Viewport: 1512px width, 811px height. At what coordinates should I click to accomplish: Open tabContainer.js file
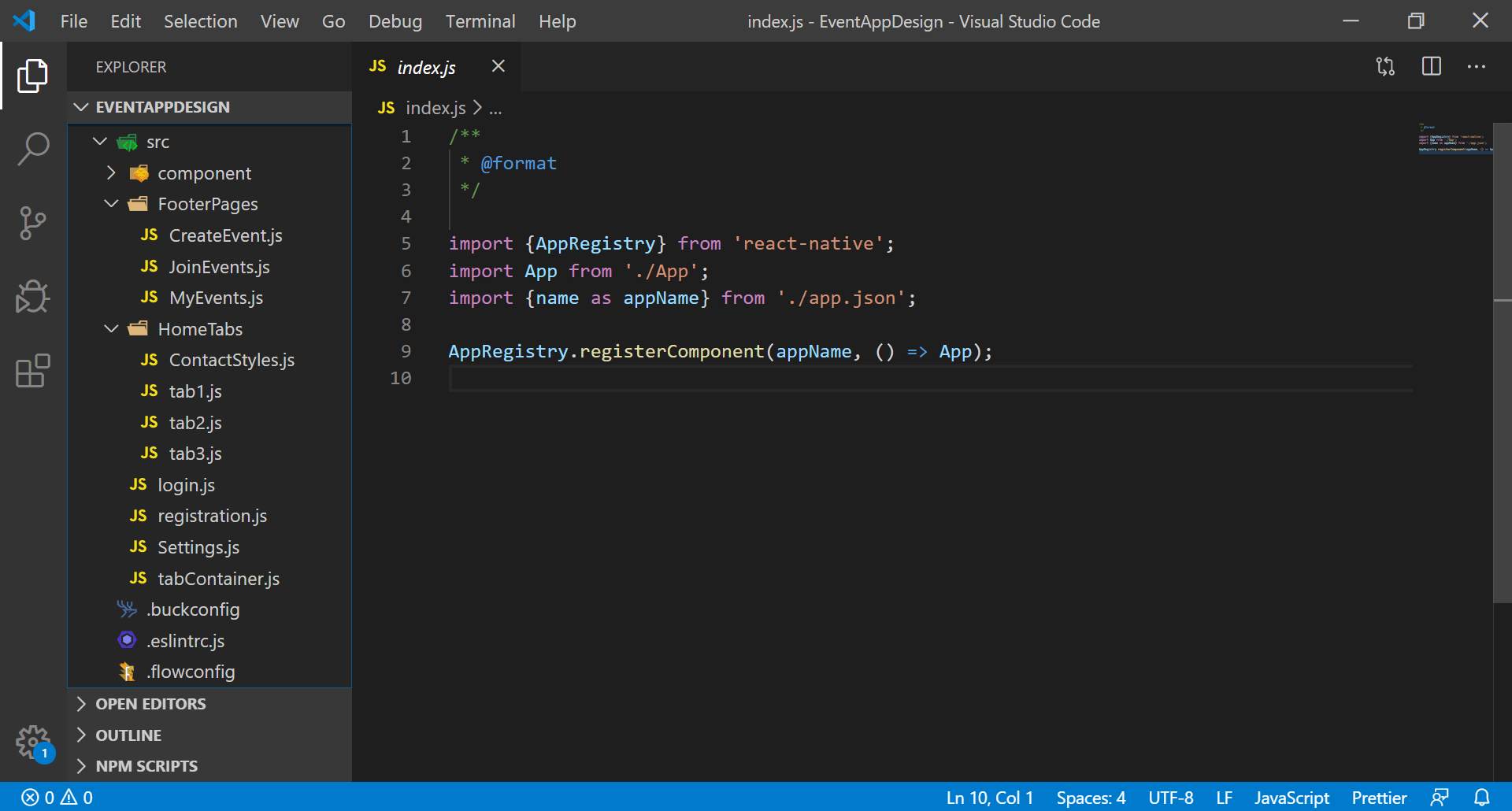click(209, 579)
